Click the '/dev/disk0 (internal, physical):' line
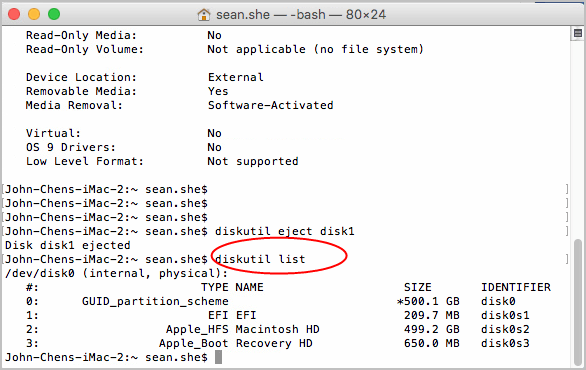 116,273
